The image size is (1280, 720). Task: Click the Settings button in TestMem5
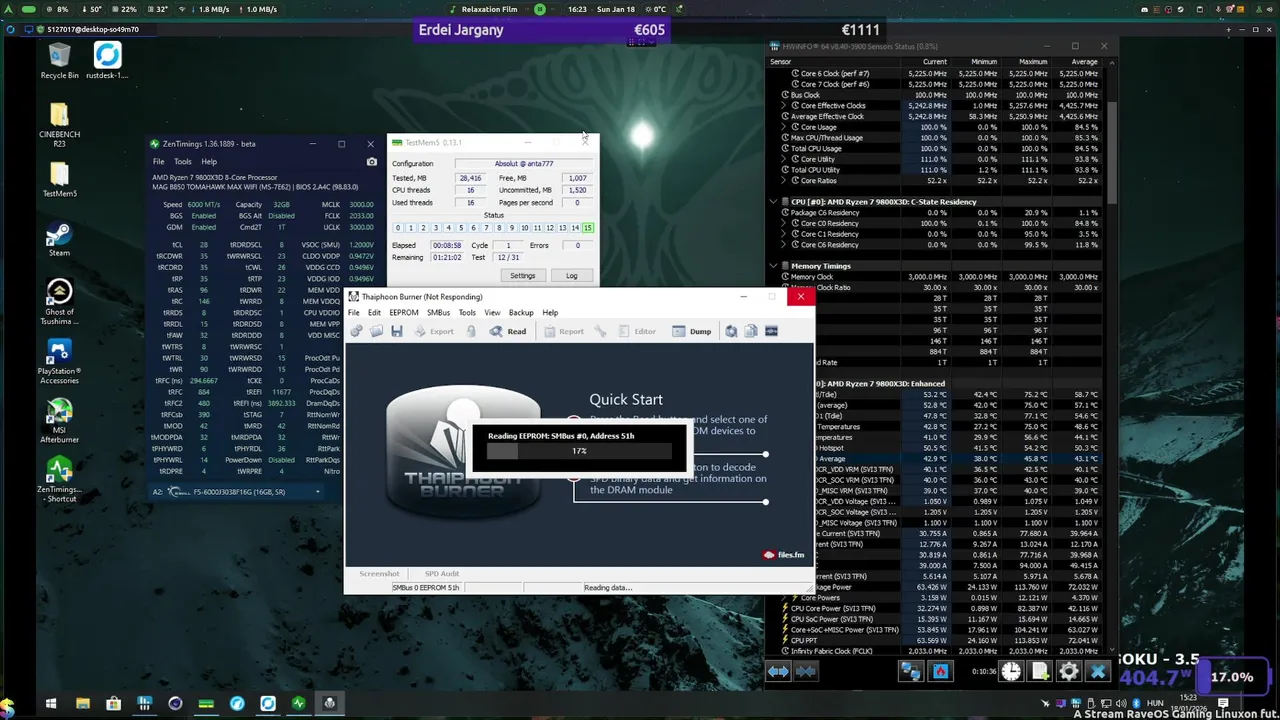point(522,276)
